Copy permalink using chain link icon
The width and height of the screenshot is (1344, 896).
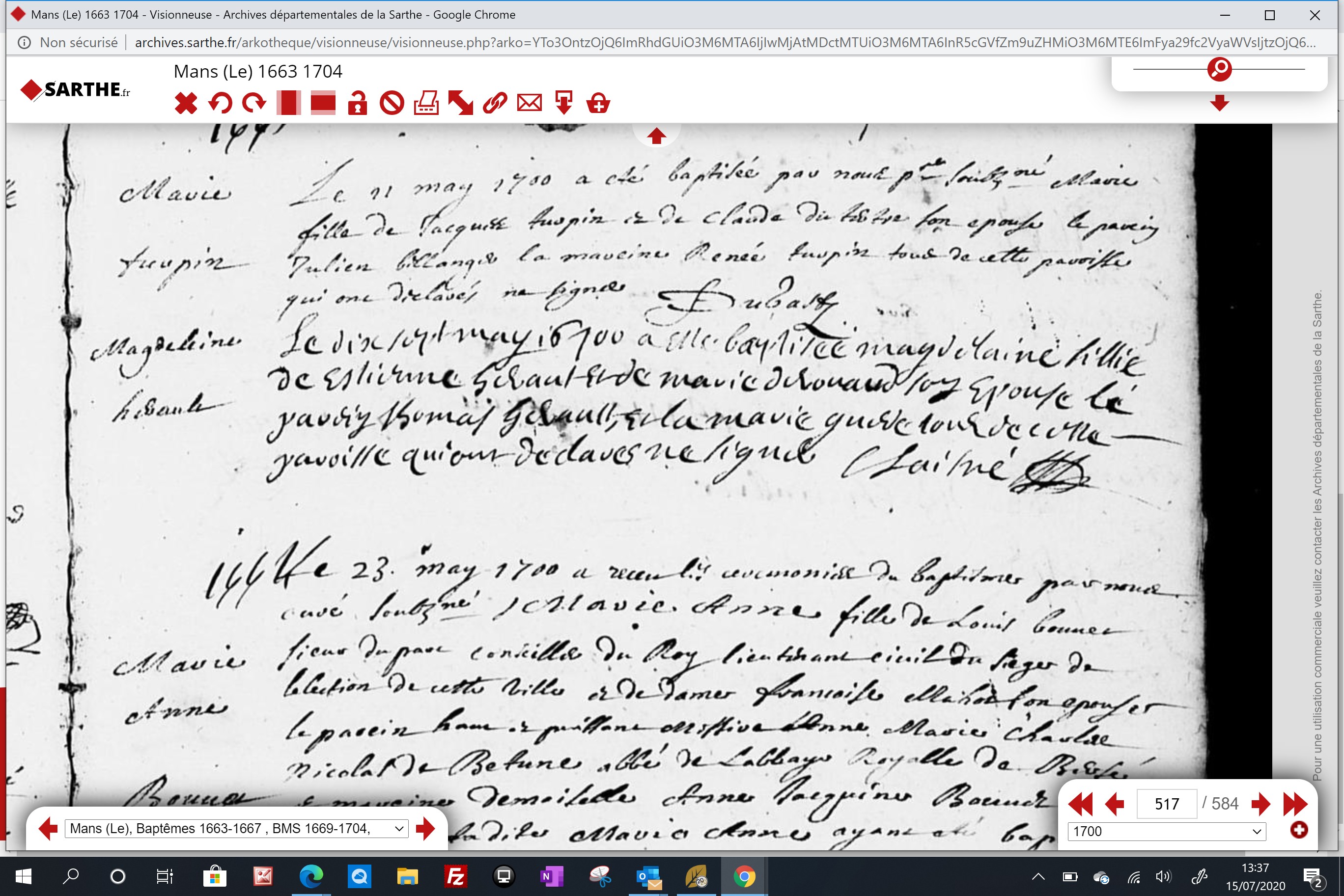click(495, 104)
